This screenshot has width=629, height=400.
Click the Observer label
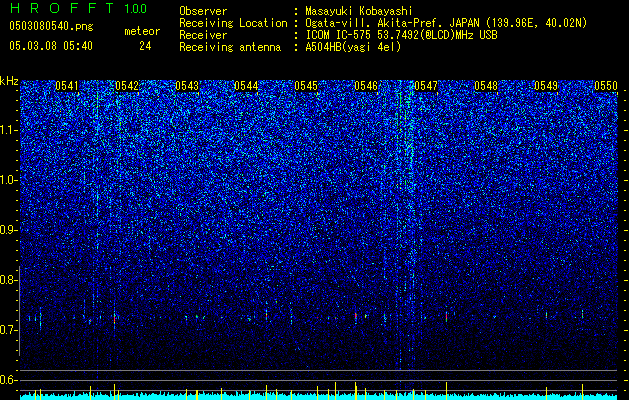tap(203, 12)
